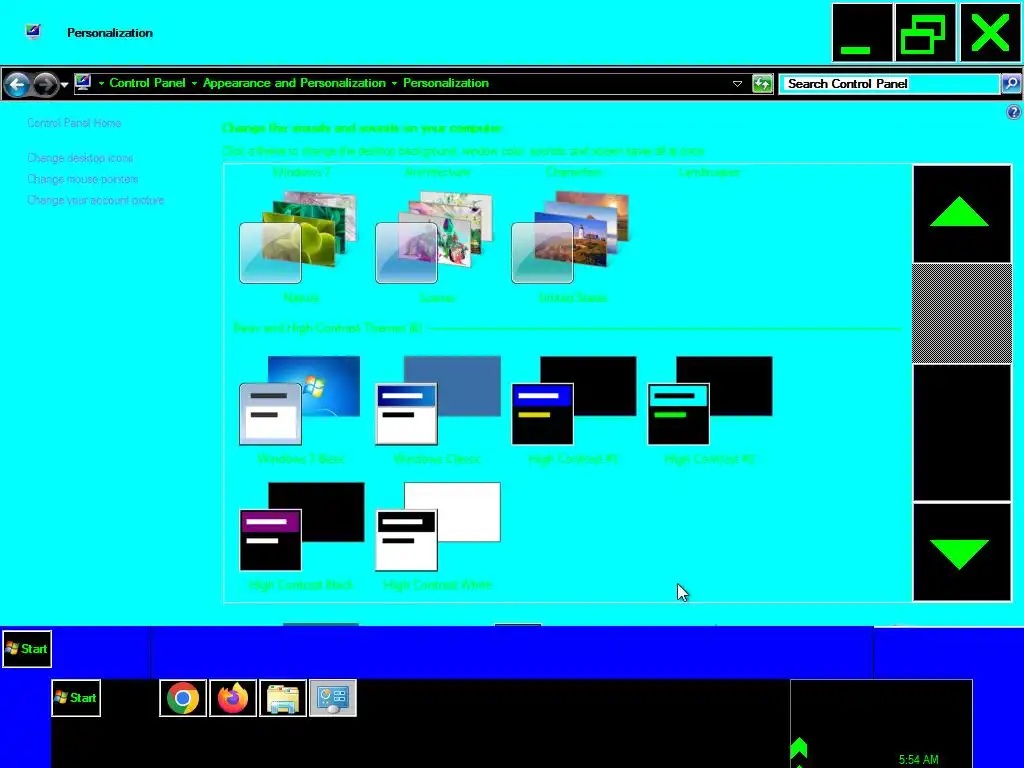Click the scrollbar down arrow
Screen dimensions: 1024x768
pos(961,552)
